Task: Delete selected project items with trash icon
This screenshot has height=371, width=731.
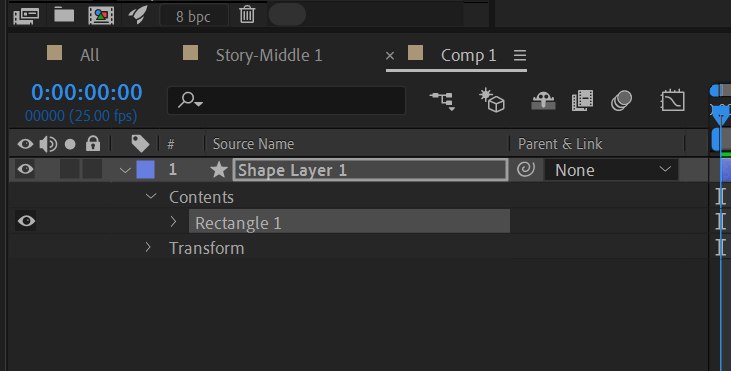Action: click(x=247, y=15)
